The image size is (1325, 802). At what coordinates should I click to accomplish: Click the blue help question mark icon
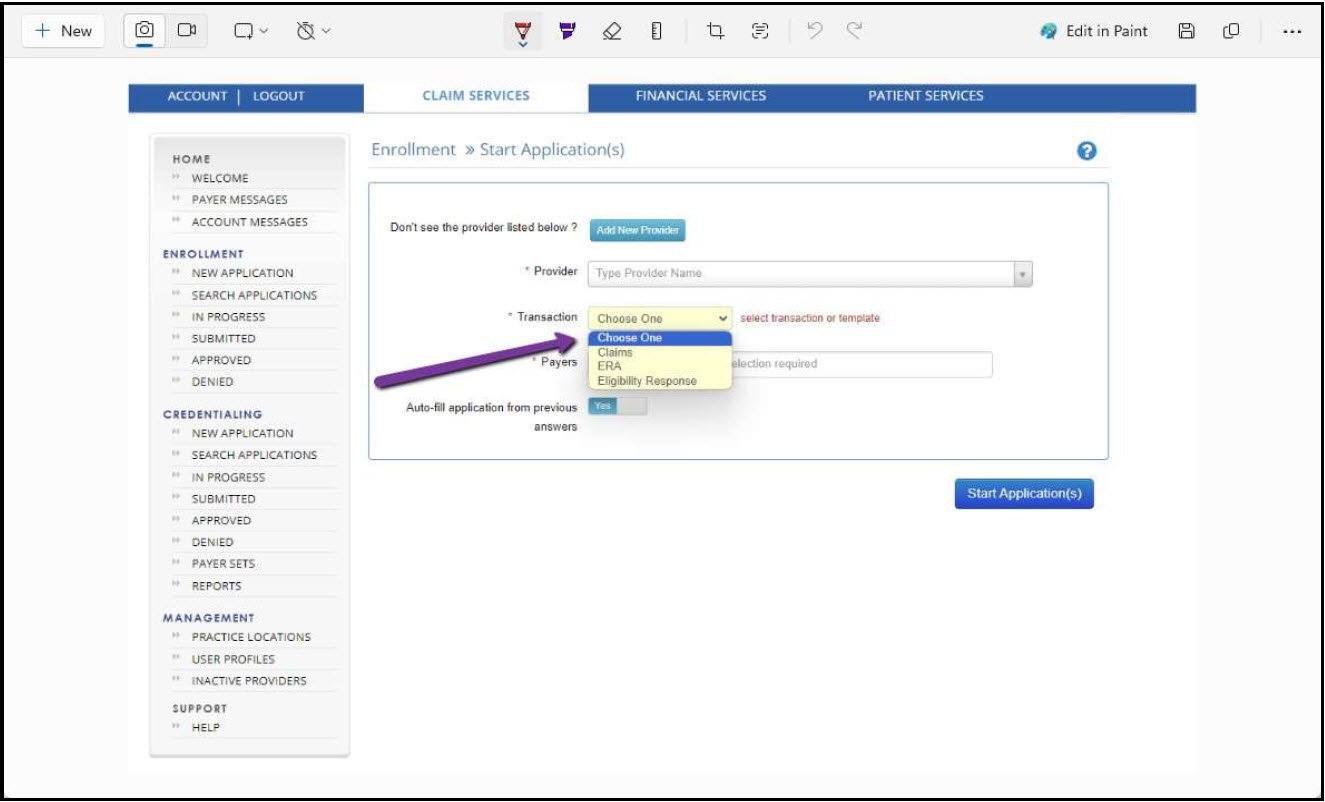tap(1087, 151)
